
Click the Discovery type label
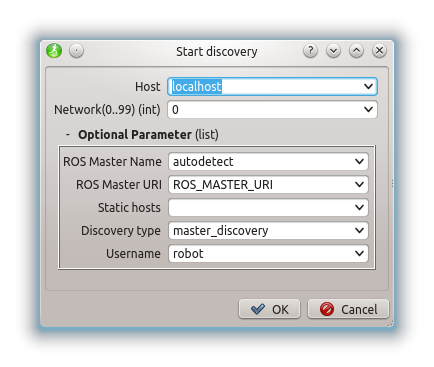[x=121, y=231]
